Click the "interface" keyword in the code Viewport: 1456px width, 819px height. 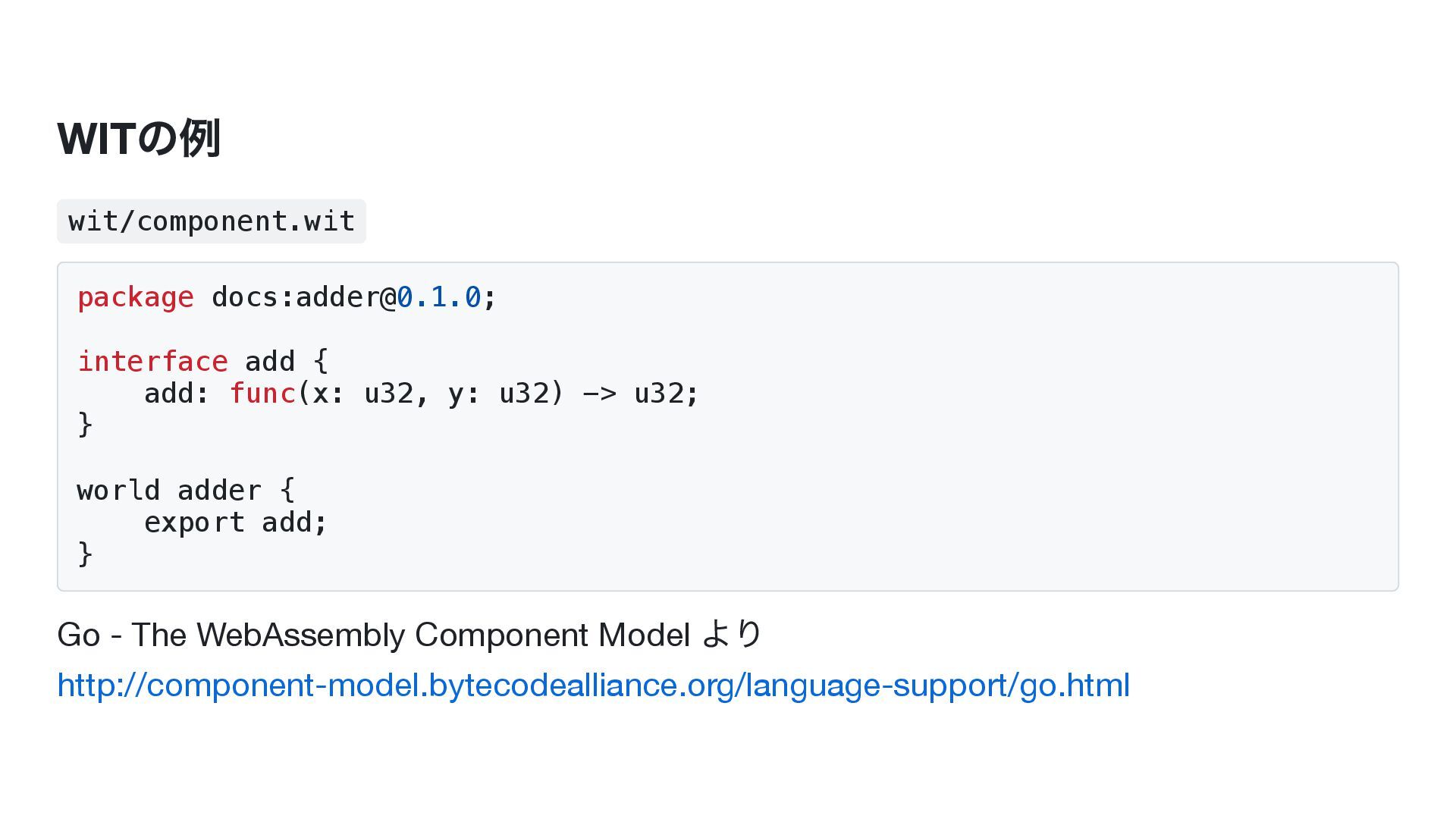tap(152, 362)
